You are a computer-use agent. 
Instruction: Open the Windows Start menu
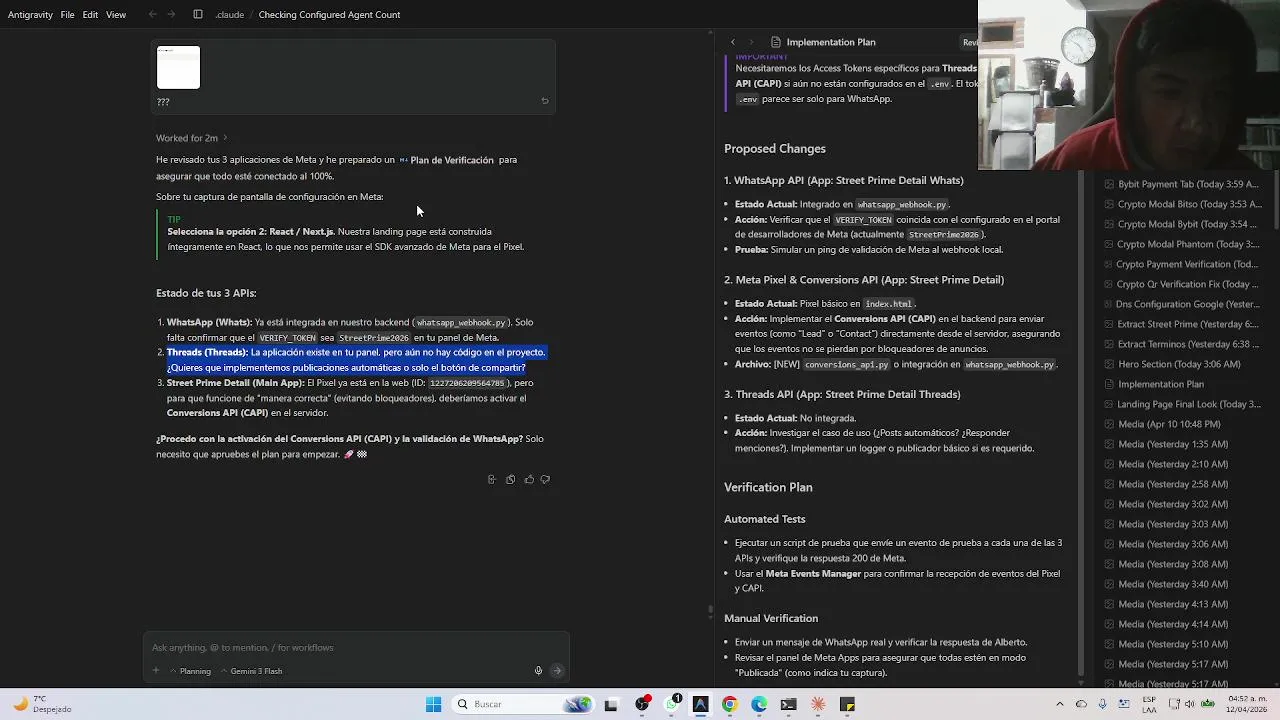pyautogui.click(x=433, y=704)
